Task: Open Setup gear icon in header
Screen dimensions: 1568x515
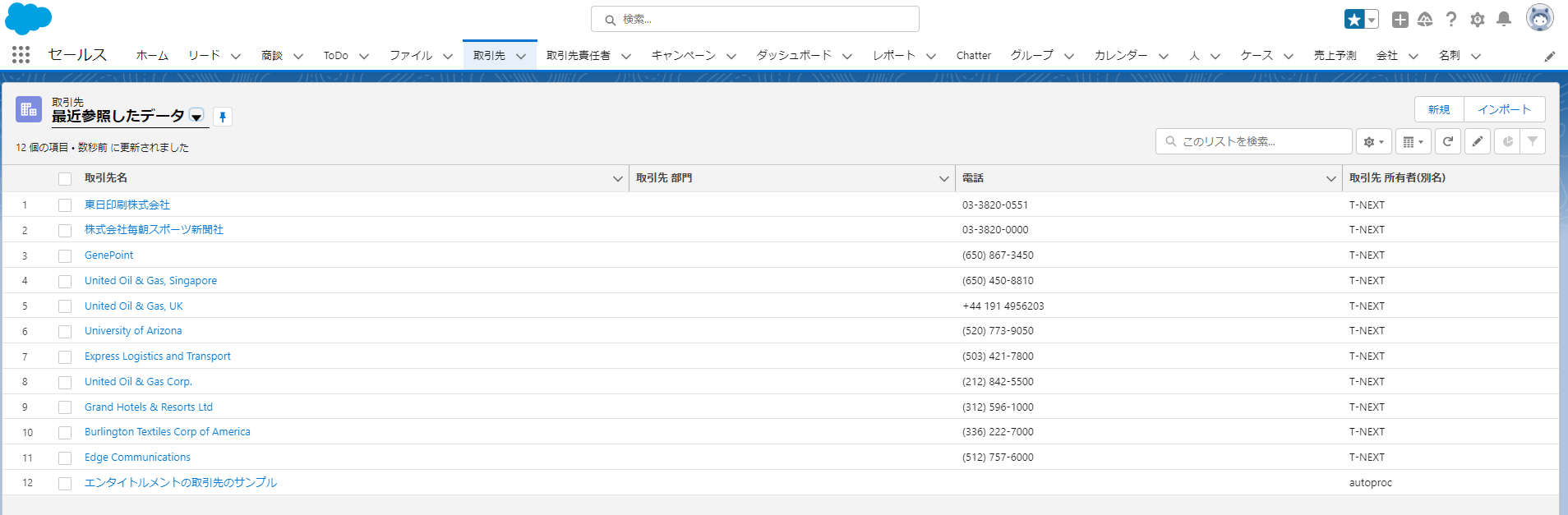Action: [x=1478, y=19]
